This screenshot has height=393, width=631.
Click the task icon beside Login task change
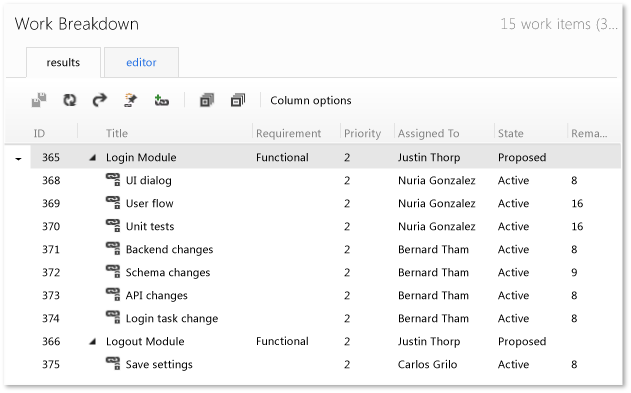113,317
